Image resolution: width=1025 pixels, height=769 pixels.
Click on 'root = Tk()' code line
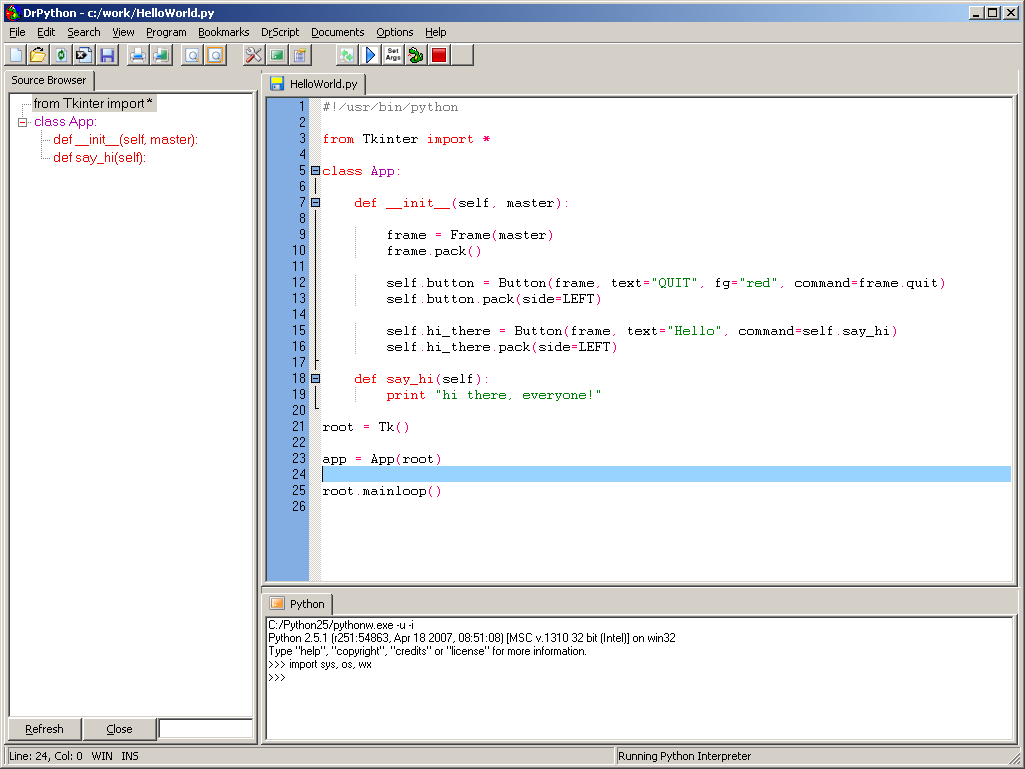click(365, 427)
